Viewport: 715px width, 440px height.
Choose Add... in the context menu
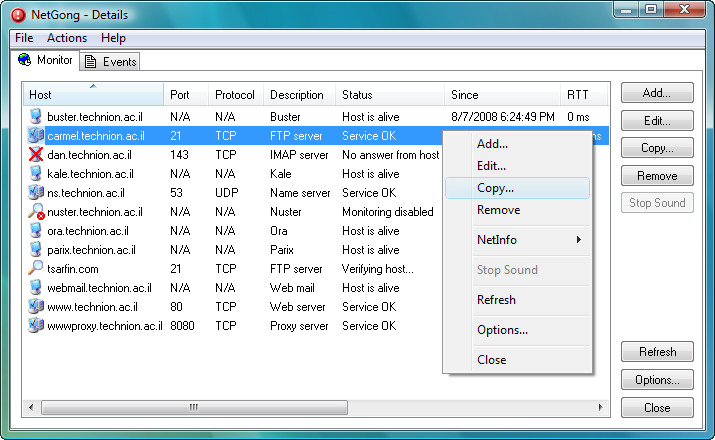coord(518,144)
